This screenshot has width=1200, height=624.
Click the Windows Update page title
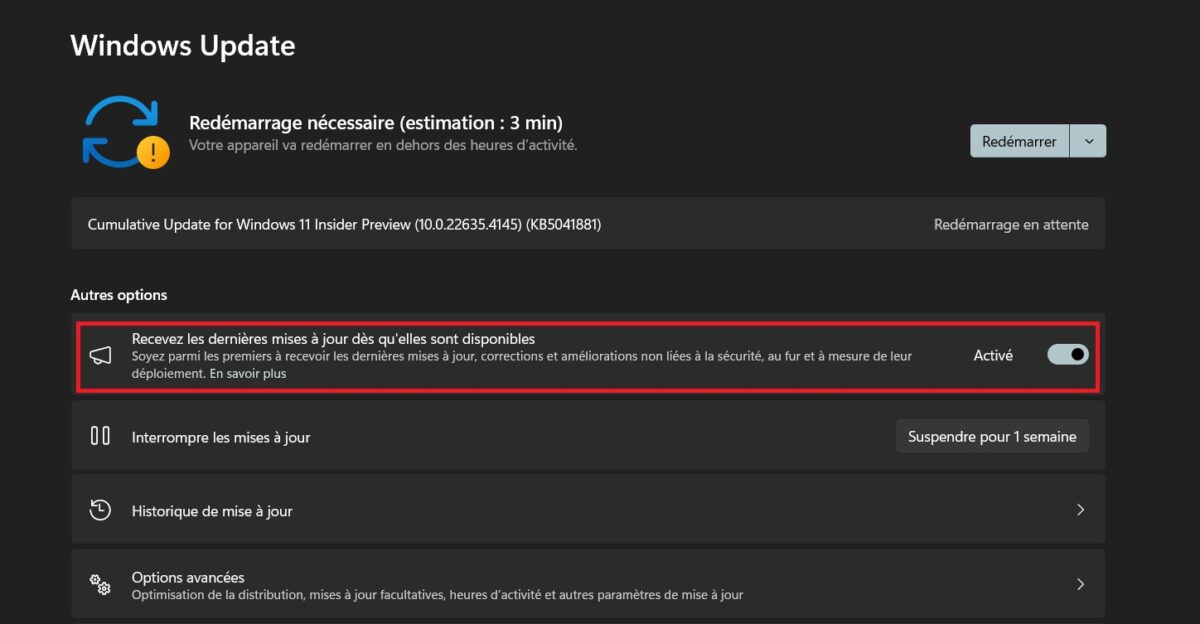tap(183, 45)
